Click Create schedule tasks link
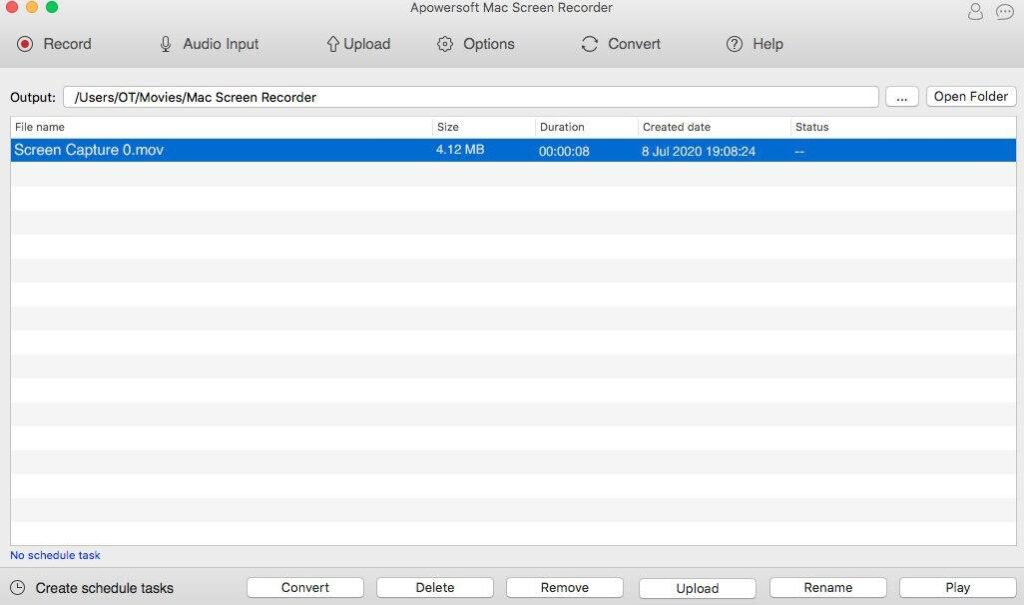This screenshot has height=605, width=1024. (104, 588)
